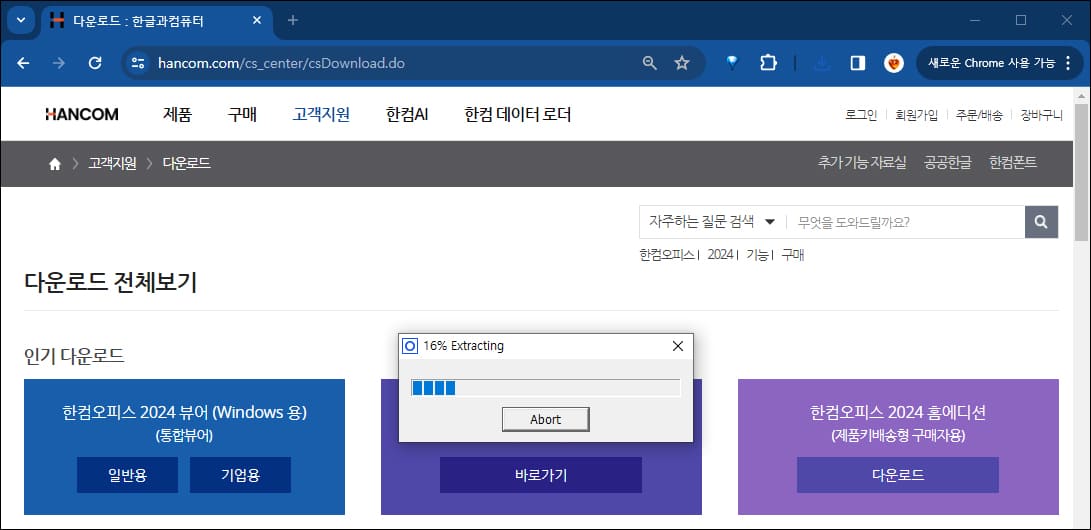Click the search magnifier button on Hancom page
1091x530 pixels.
[1041, 222]
